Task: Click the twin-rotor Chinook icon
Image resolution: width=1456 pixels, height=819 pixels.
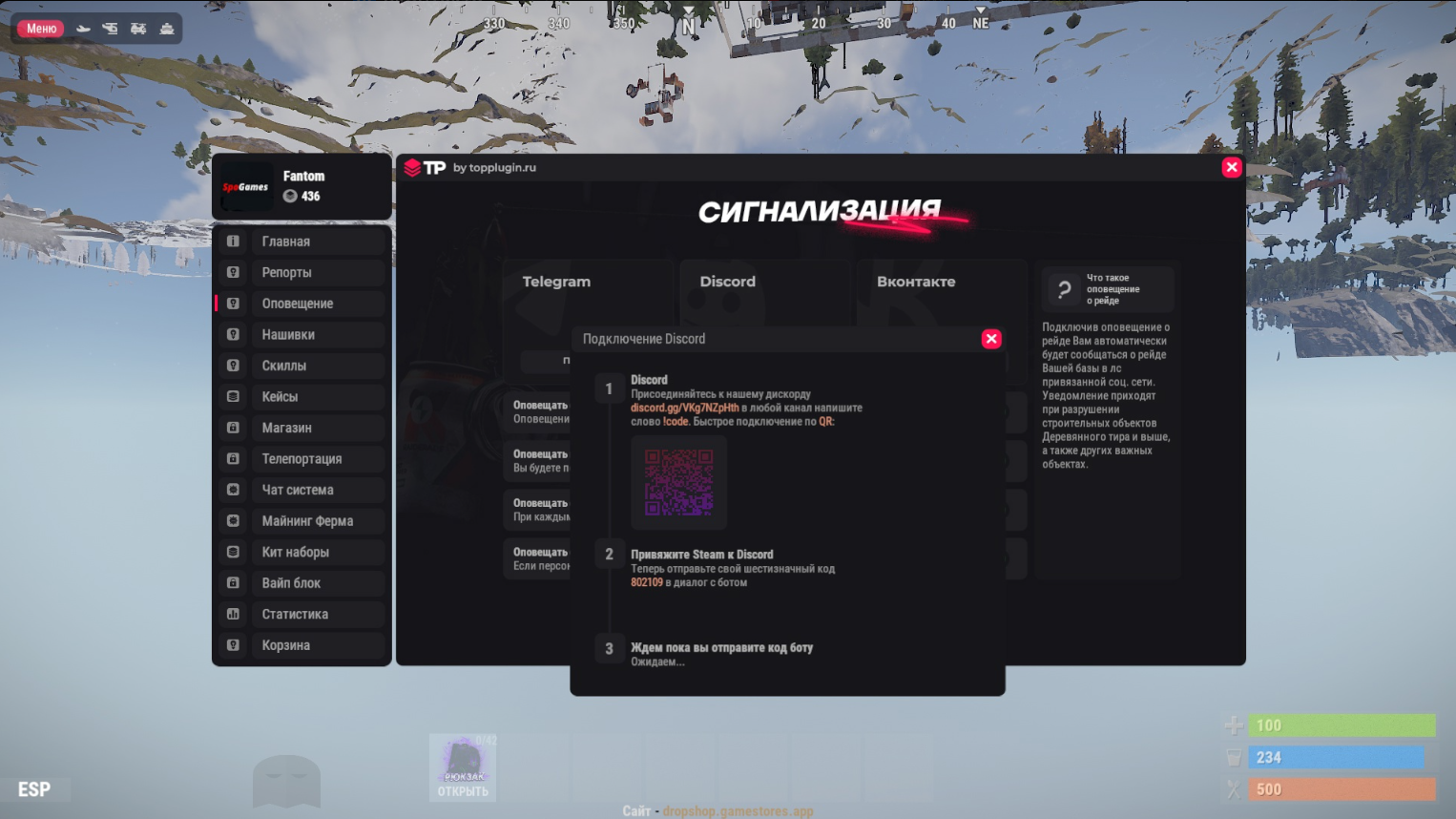Action: click(x=138, y=29)
